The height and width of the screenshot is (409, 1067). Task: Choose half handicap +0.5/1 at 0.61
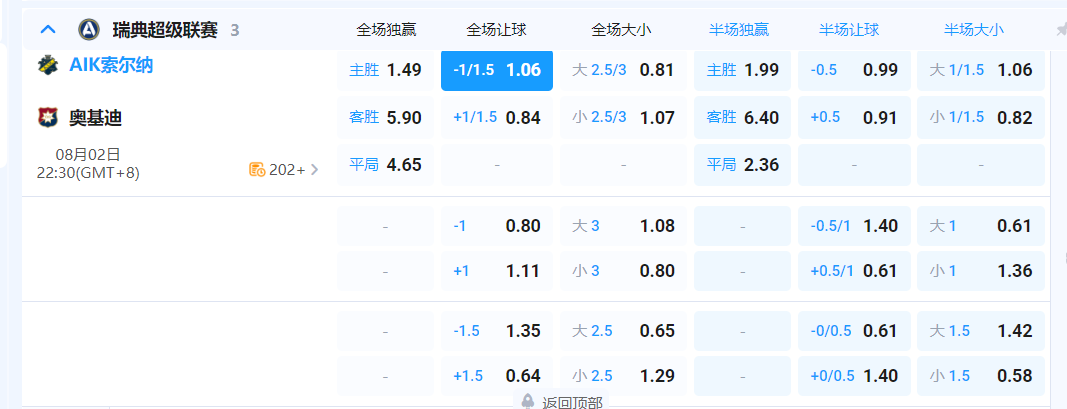pyautogui.click(x=854, y=271)
